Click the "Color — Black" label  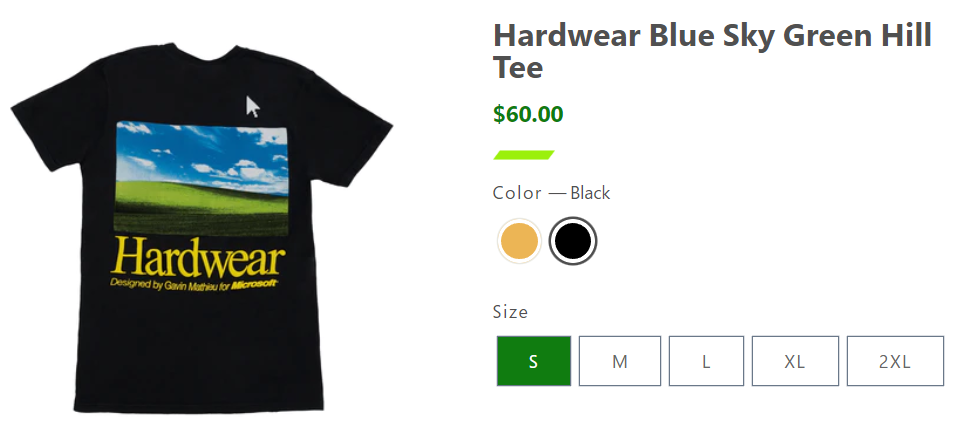point(551,193)
